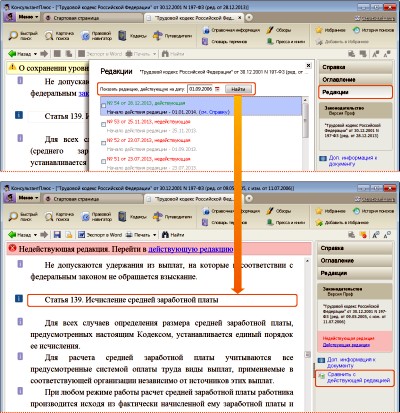
Task: Open Словарь терминов in upper window
Action: (225, 42)
